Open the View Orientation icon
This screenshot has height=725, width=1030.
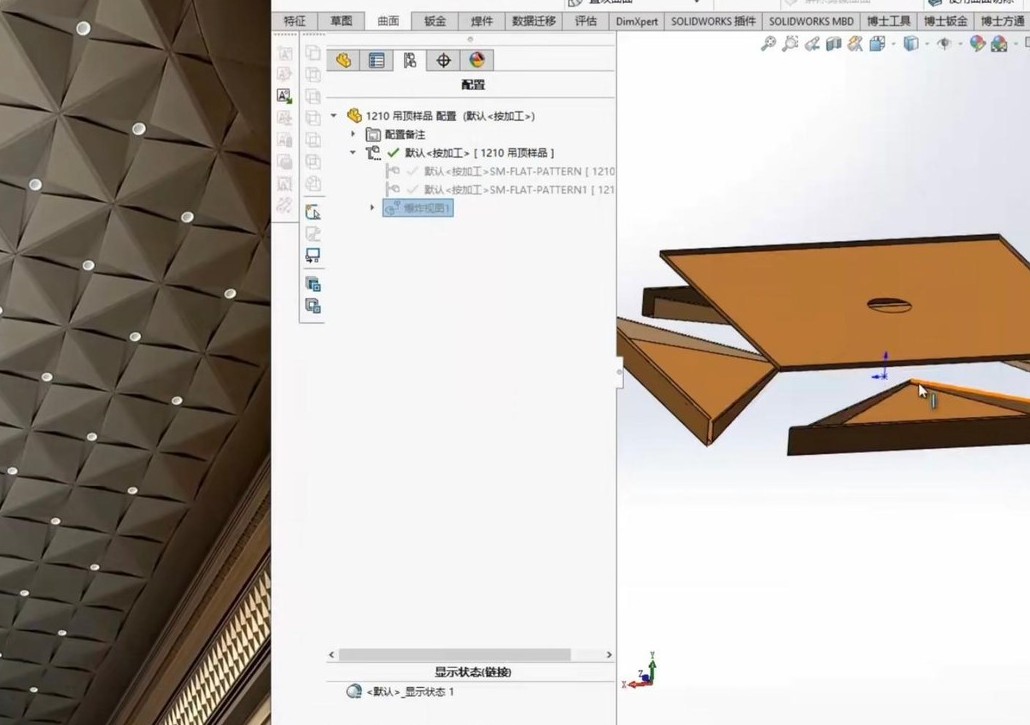(876, 44)
